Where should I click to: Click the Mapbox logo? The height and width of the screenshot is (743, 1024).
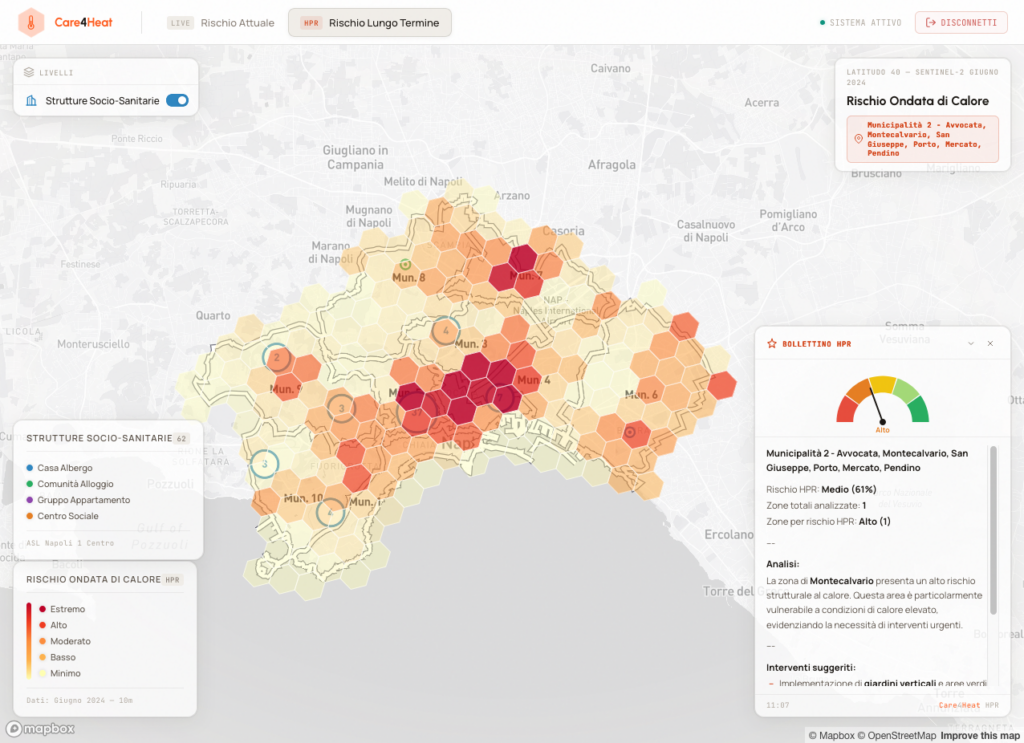pos(40,728)
